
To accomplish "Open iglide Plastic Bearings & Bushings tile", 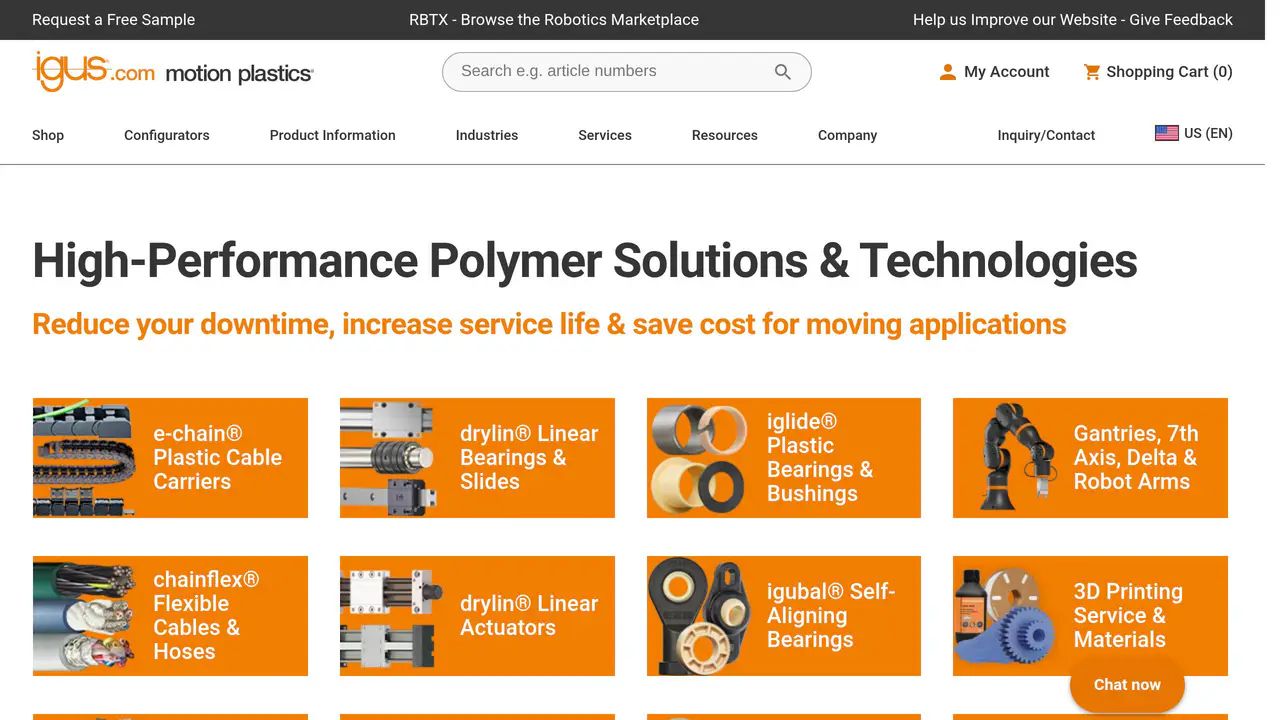I will pos(784,458).
